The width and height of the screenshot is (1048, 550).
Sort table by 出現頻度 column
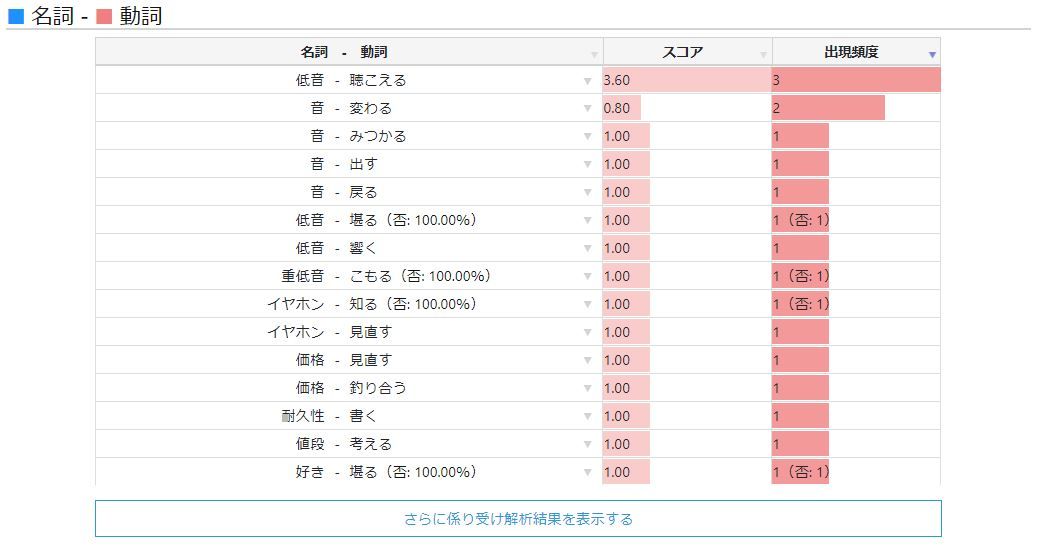[x=851, y=52]
